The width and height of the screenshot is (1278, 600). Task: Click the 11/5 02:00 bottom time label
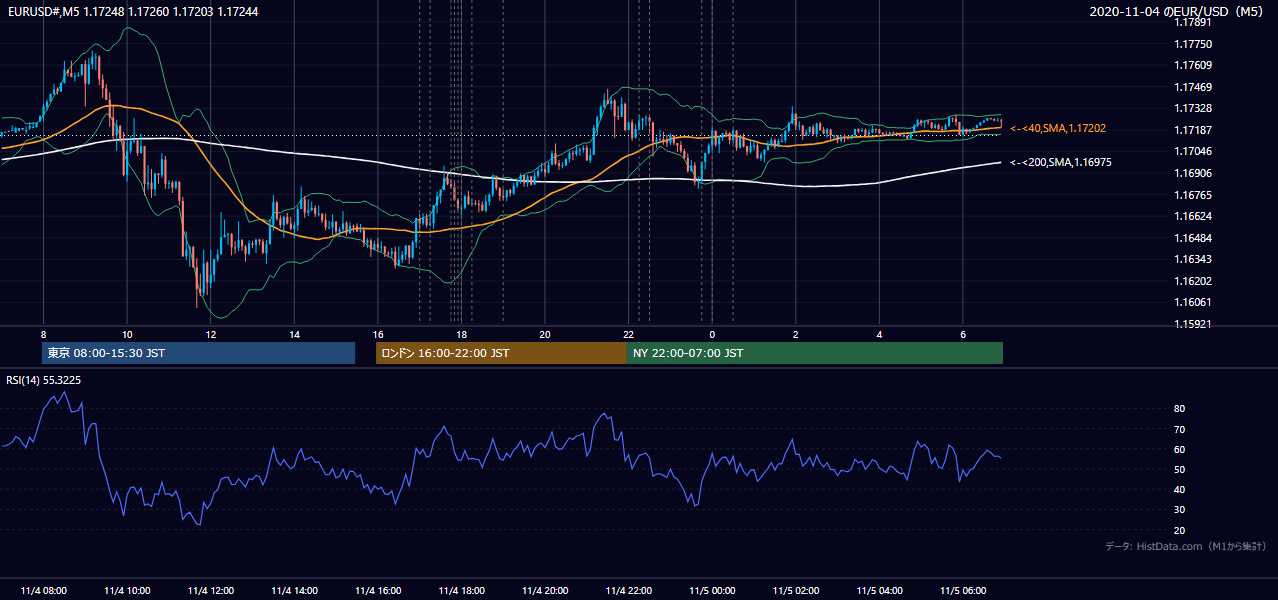(796, 591)
